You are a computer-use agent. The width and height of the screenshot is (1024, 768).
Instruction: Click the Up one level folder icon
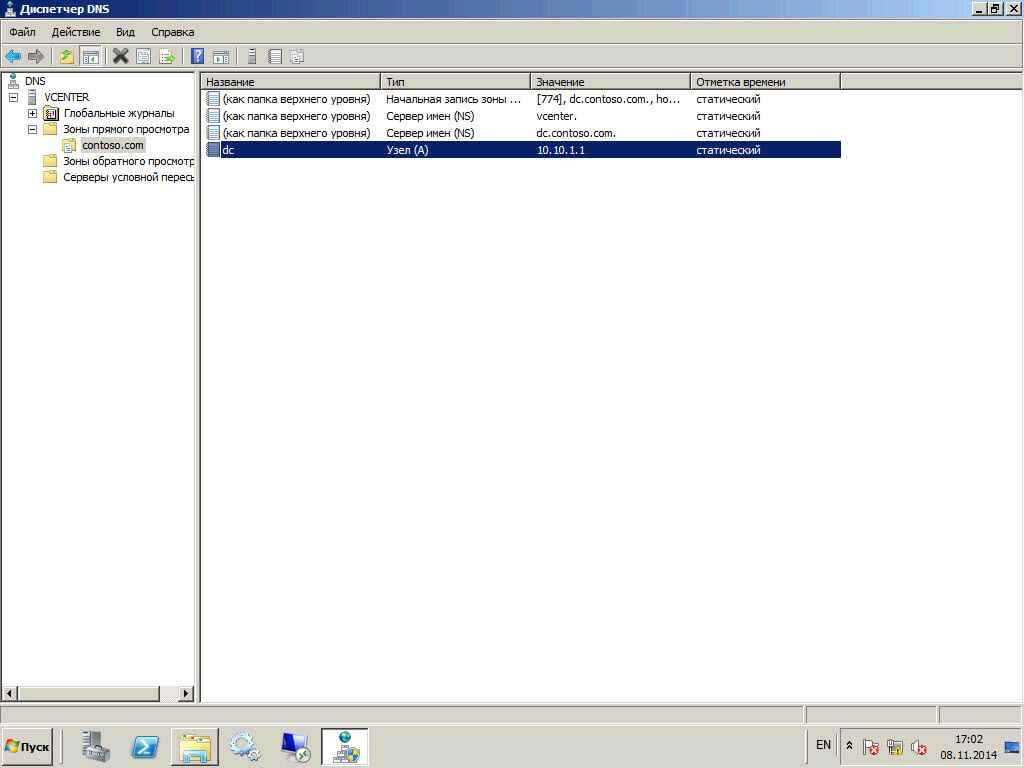pos(67,57)
